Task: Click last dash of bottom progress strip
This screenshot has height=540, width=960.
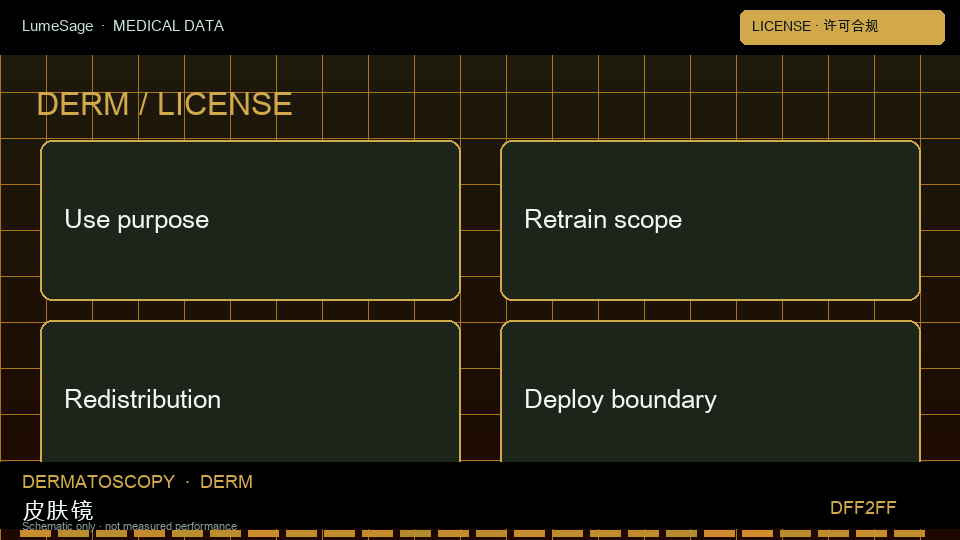Action: tap(909, 534)
